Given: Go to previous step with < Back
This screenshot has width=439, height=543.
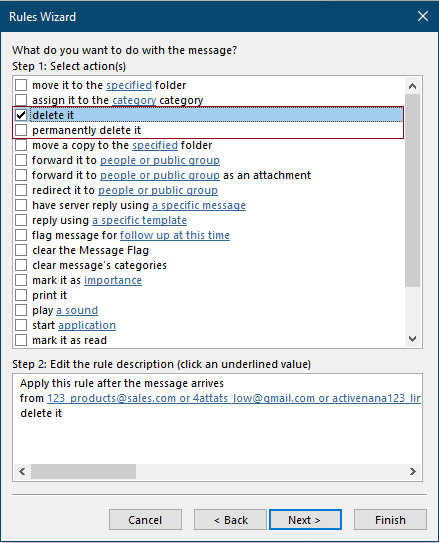Looking at the screenshot, I should click(231, 519).
